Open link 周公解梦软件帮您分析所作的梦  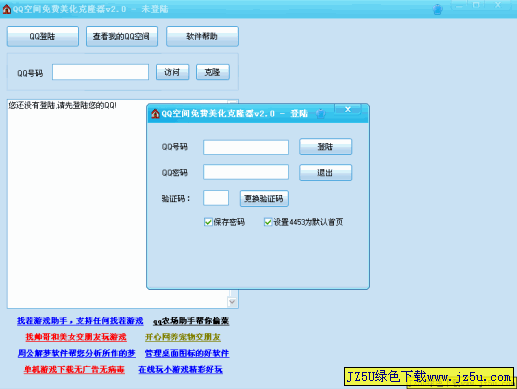[77, 353]
